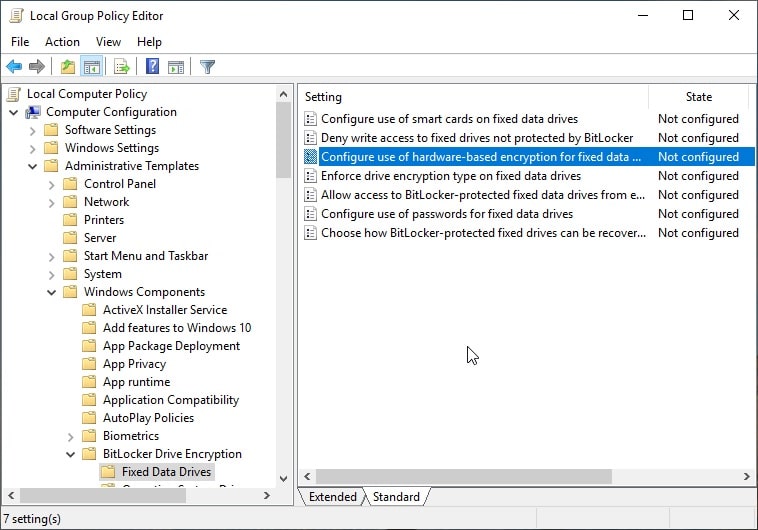758x530 pixels.
Task: Click the Up one level folder icon
Action: tap(68, 66)
